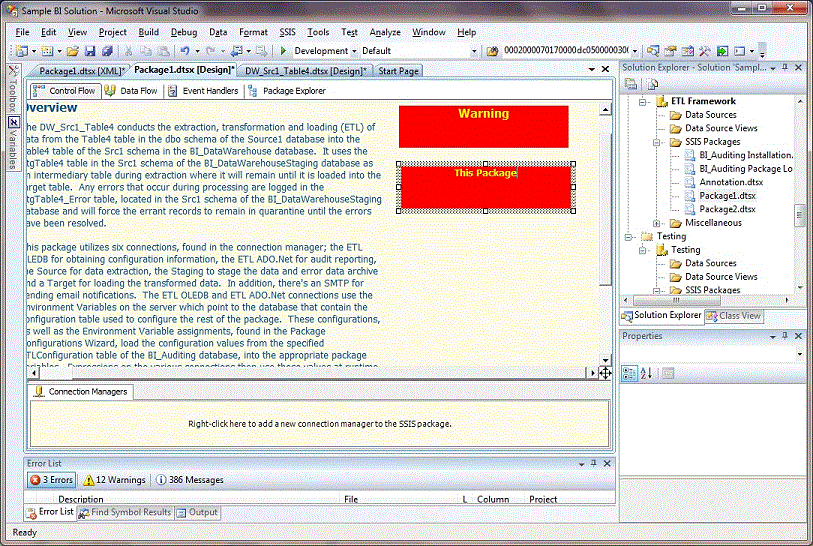Click the designer vertical scroll down arrow
The width and height of the screenshot is (813, 546).
pos(605,359)
